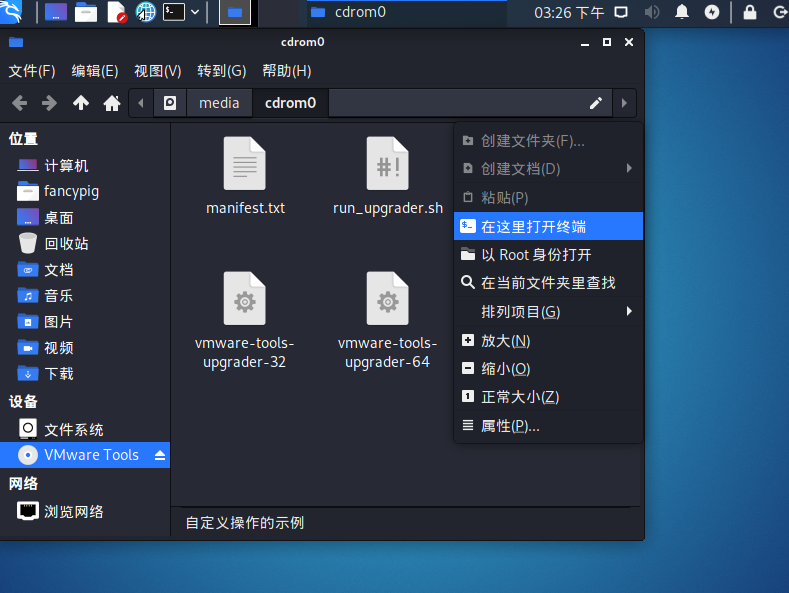Click the root filesystem path button

(x=170, y=103)
